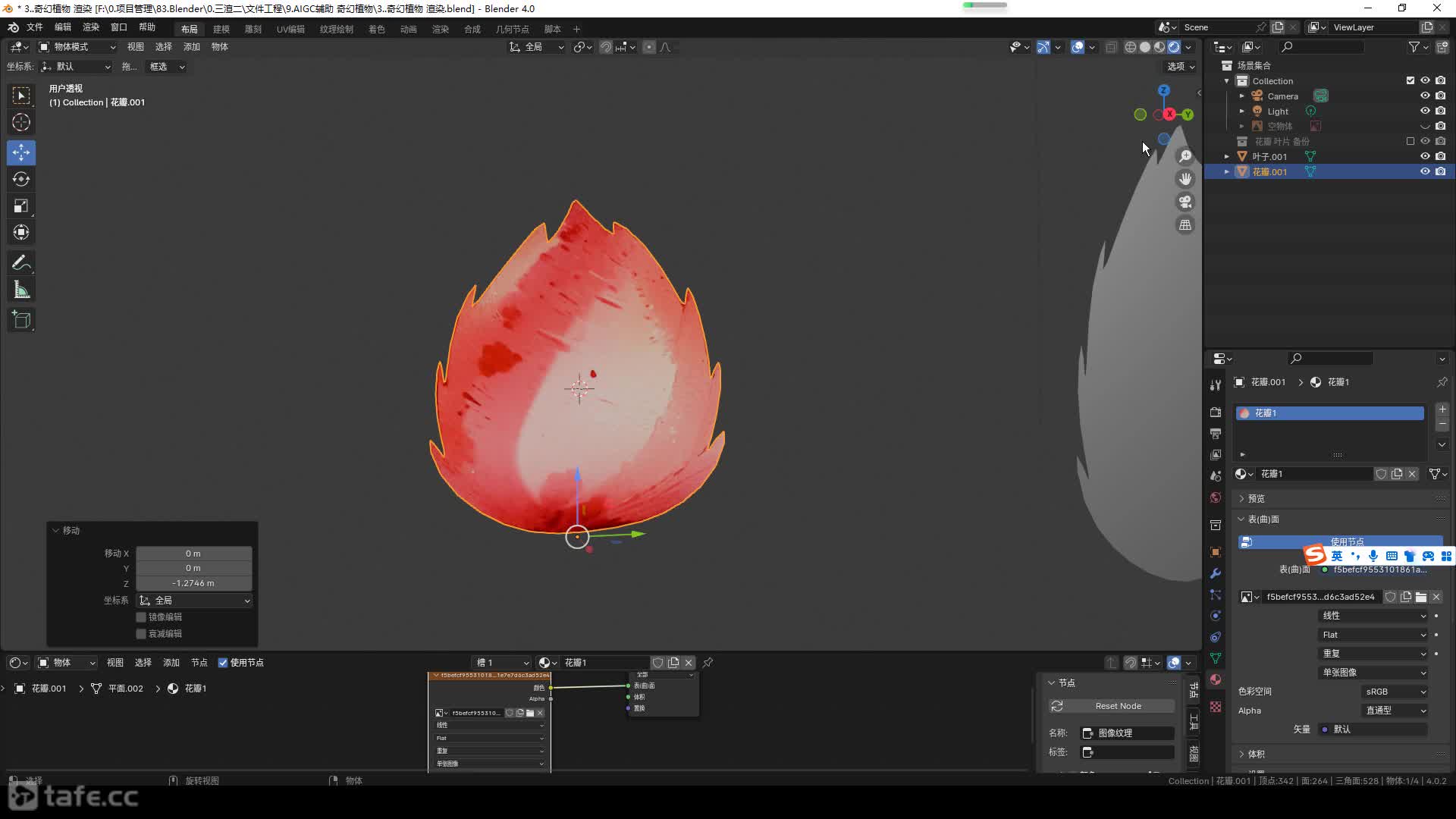Open the Render properties tab
Screen dimensions: 1456x819
[x=1216, y=413]
